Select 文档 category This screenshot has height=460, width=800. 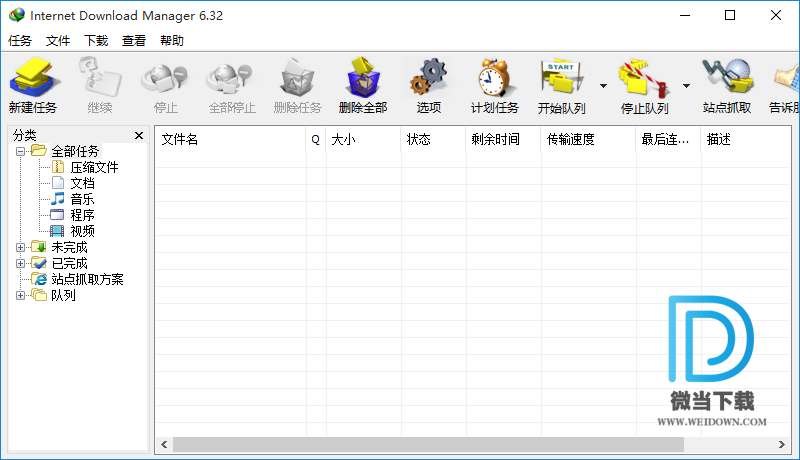(x=82, y=183)
